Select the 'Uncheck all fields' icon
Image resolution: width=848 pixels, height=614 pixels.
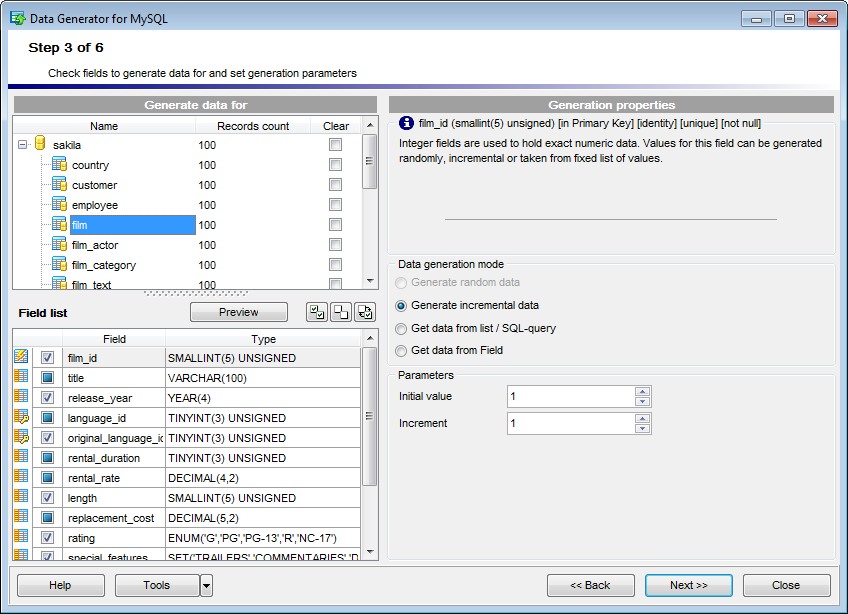tap(340, 312)
